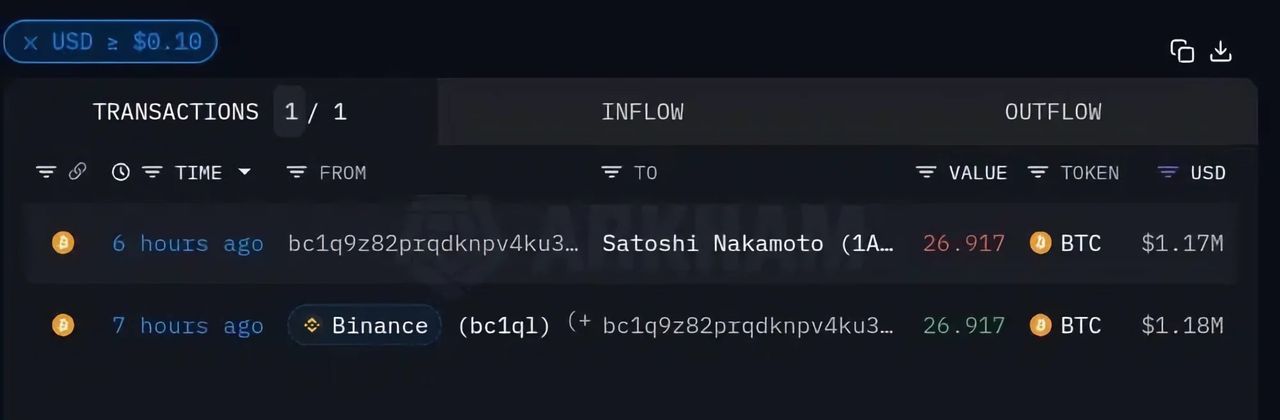Click the "6 hours ago" transaction time

(x=187, y=243)
